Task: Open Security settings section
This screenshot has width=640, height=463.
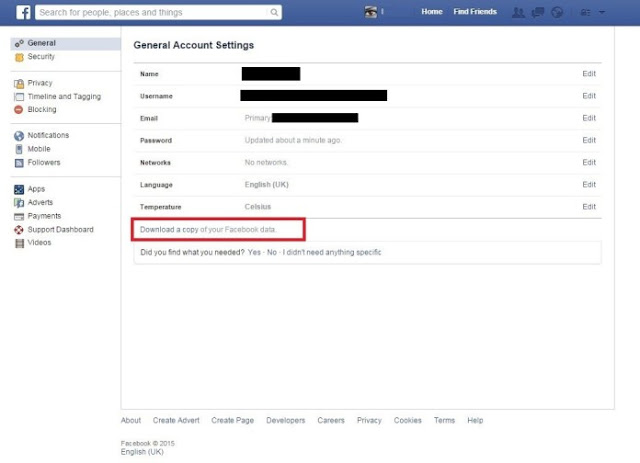Action: [x=41, y=56]
